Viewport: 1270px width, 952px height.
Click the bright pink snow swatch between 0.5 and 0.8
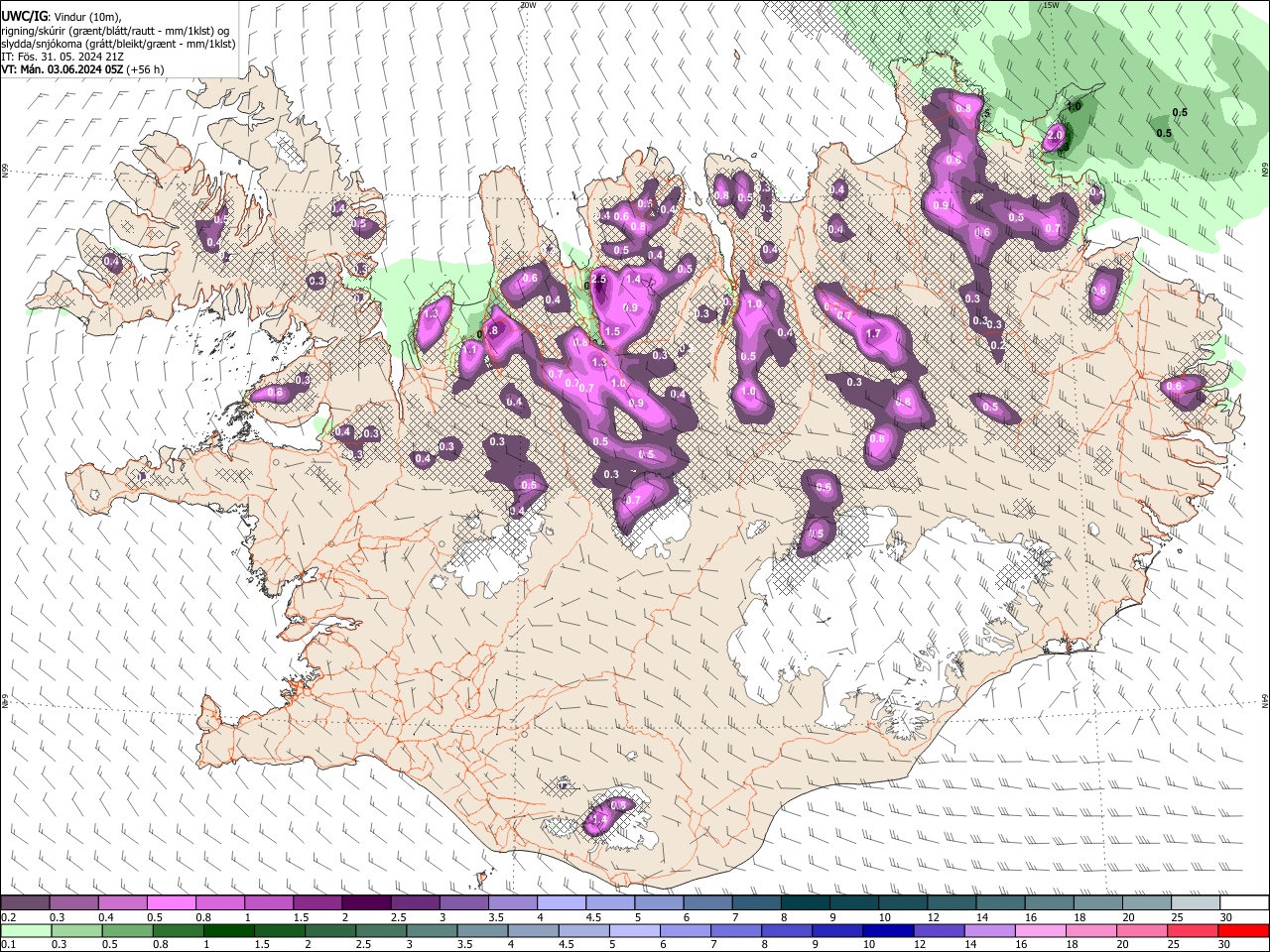click(x=171, y=903)
